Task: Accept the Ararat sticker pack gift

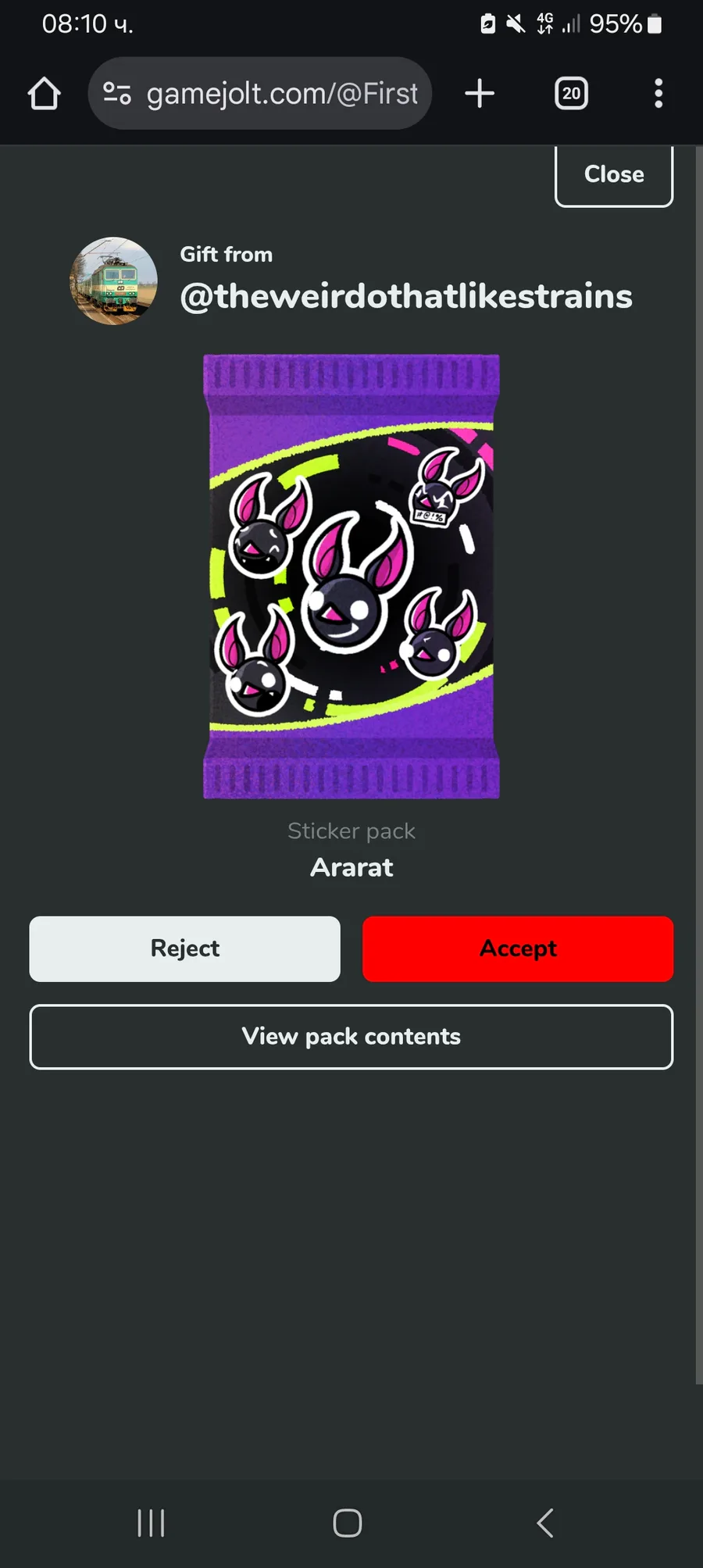Action: 518,948
